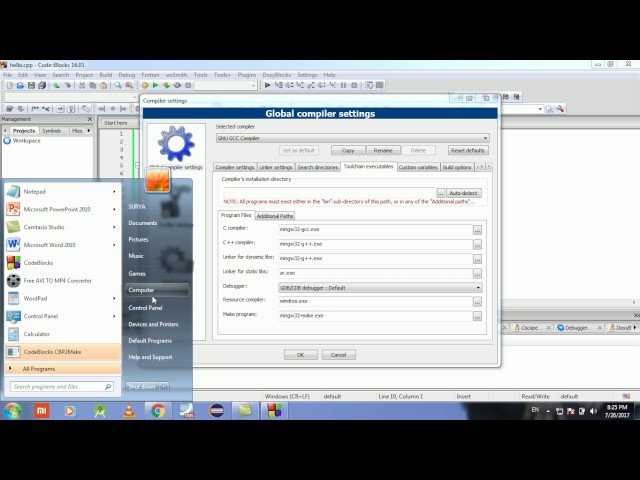The height and width of the screenshot is (480, 640).
Task: Click the Save all files icon
Action: coord(42,85)
